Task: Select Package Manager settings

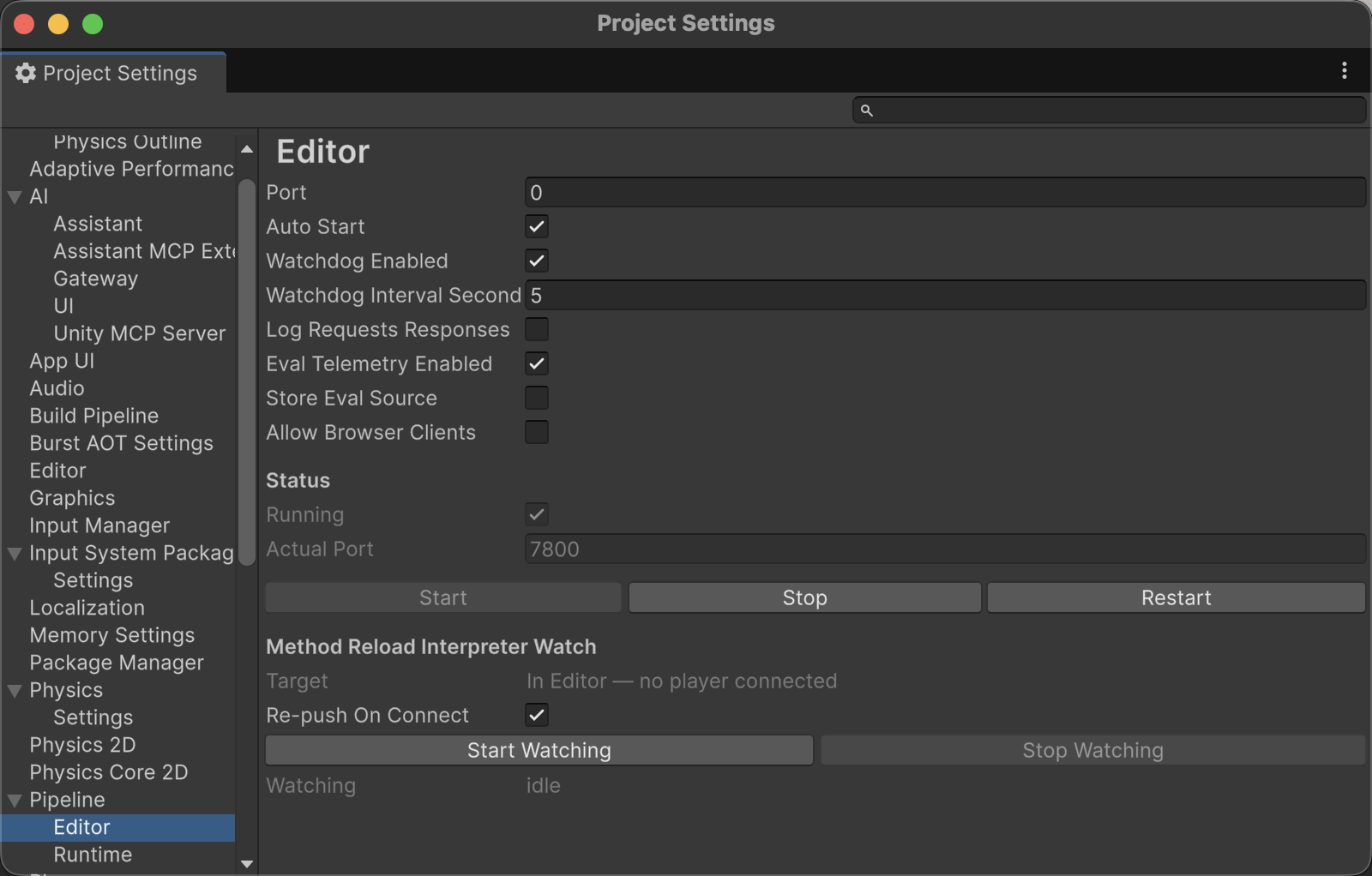Action: click(117, 663)
